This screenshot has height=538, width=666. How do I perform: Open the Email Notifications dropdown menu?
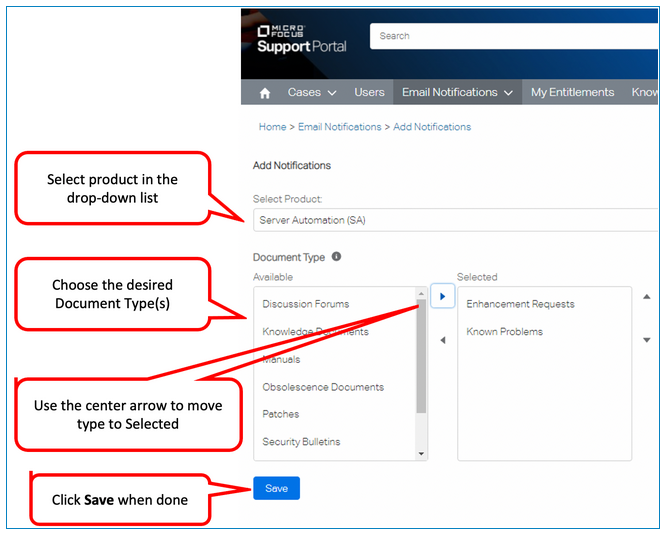pyautogui.click(x=457, y=93)
